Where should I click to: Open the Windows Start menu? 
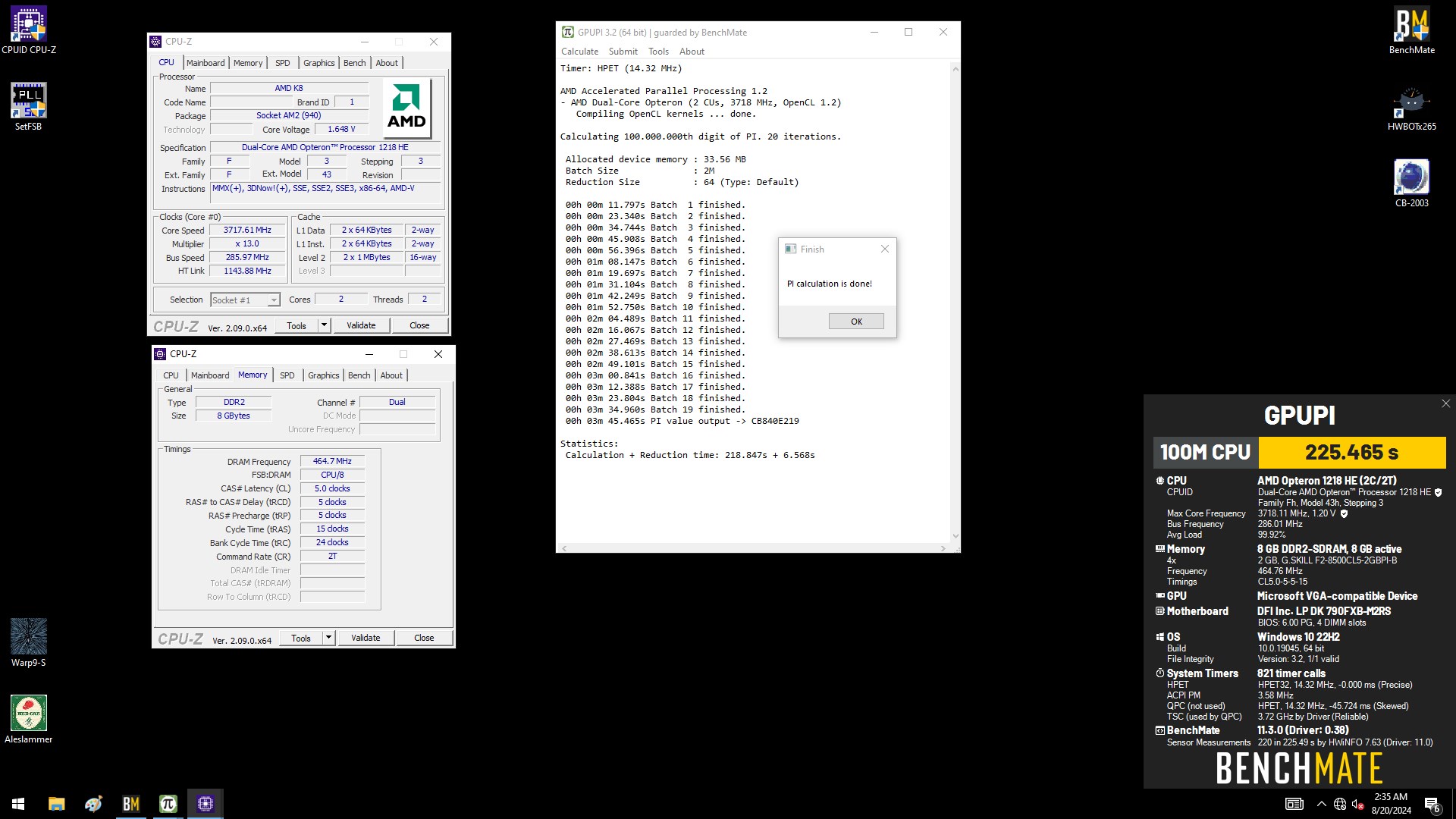[18, 804]
